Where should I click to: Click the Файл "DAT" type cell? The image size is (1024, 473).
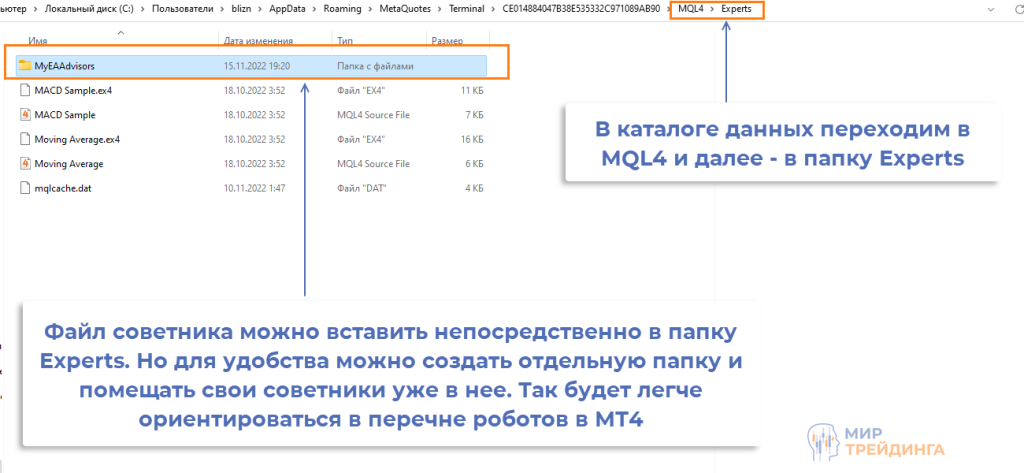click(x=362, y=188)
